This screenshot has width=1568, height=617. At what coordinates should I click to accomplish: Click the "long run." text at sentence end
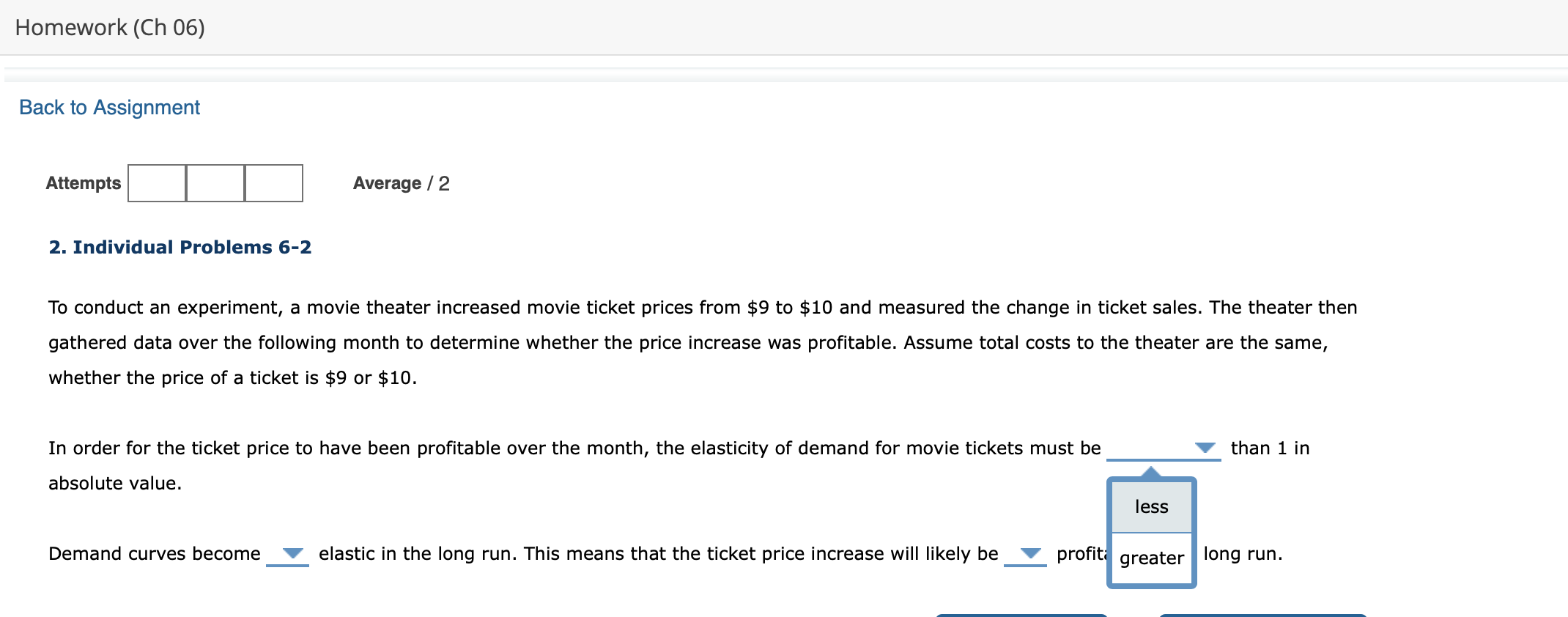[1243, 553]
